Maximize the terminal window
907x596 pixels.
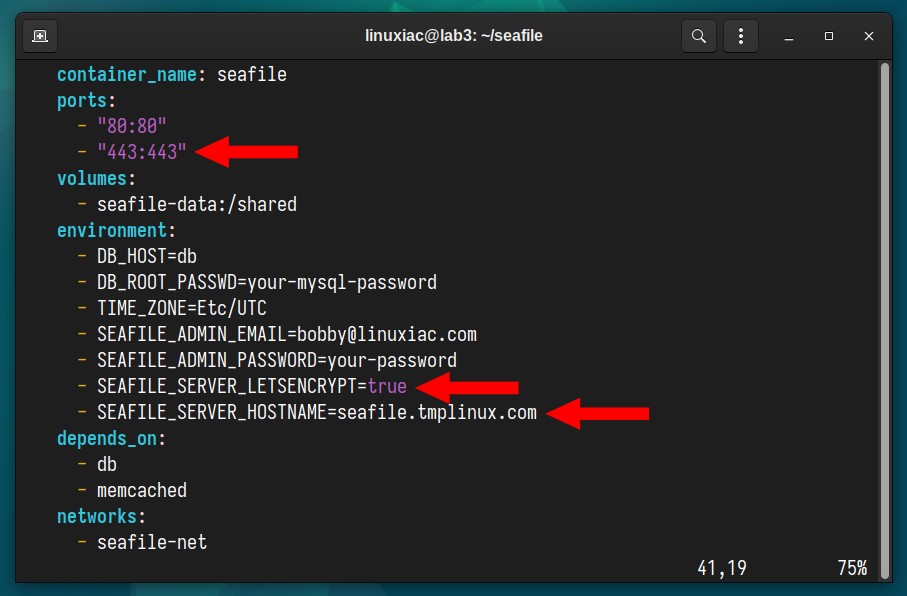tap(828, 36)
